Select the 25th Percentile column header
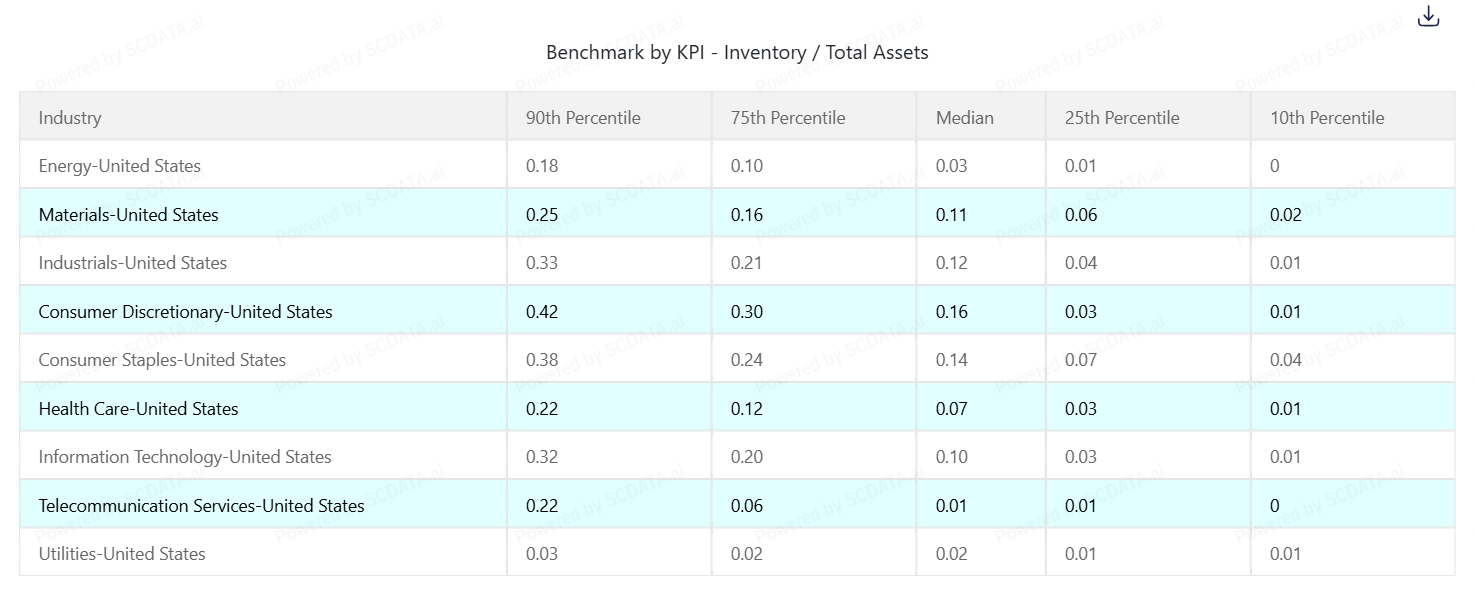 tap(1122, 117)
